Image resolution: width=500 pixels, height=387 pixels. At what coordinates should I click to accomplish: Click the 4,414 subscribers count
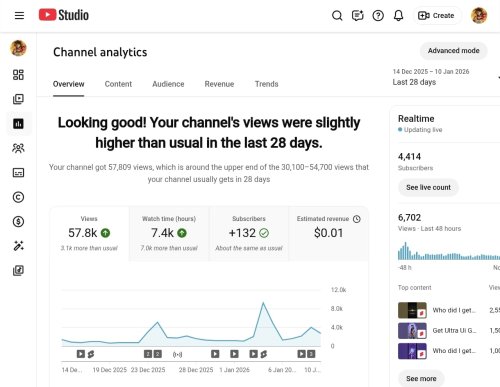coord(409,156)
